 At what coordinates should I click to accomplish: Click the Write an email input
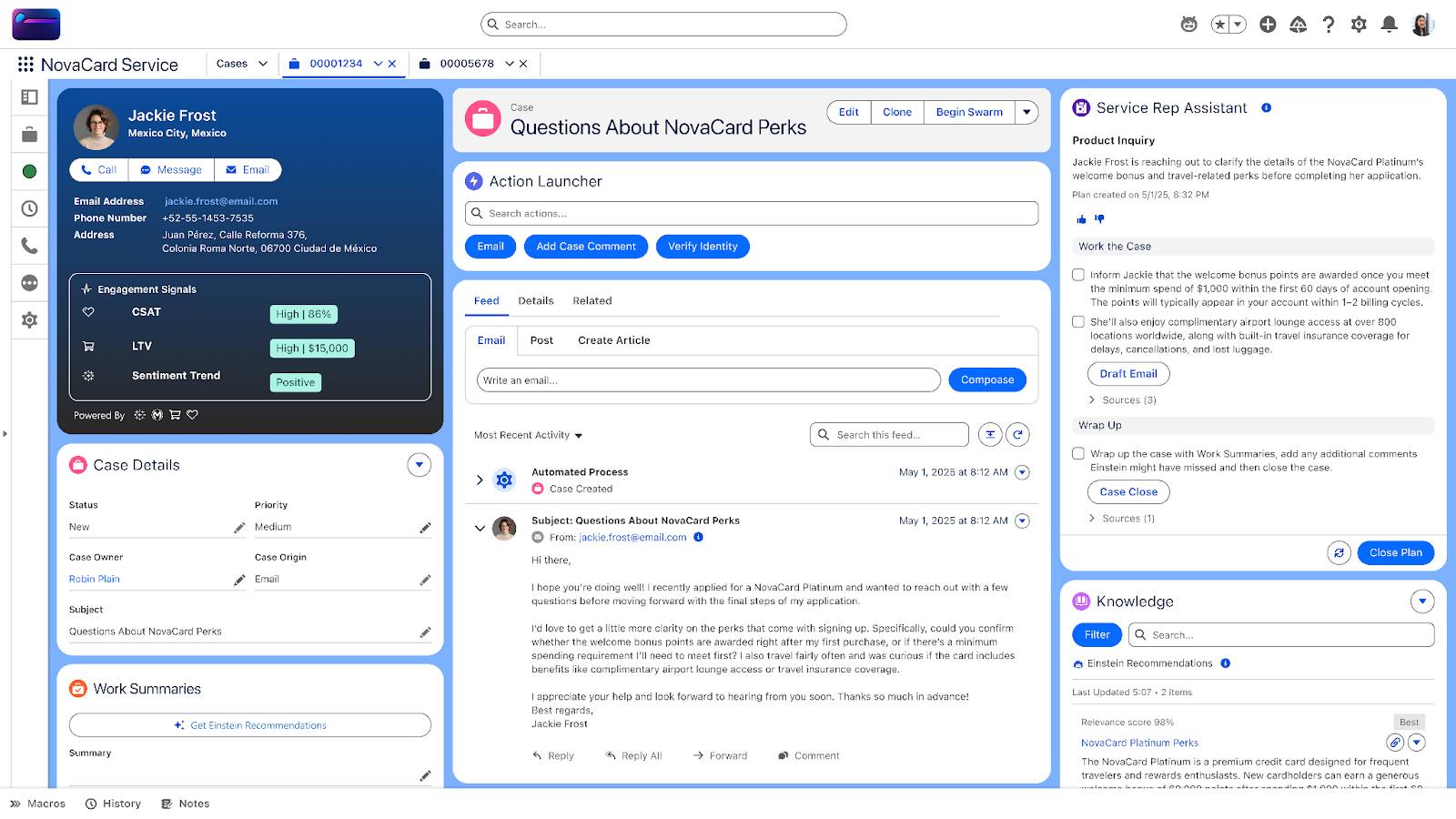coord(708,380)
